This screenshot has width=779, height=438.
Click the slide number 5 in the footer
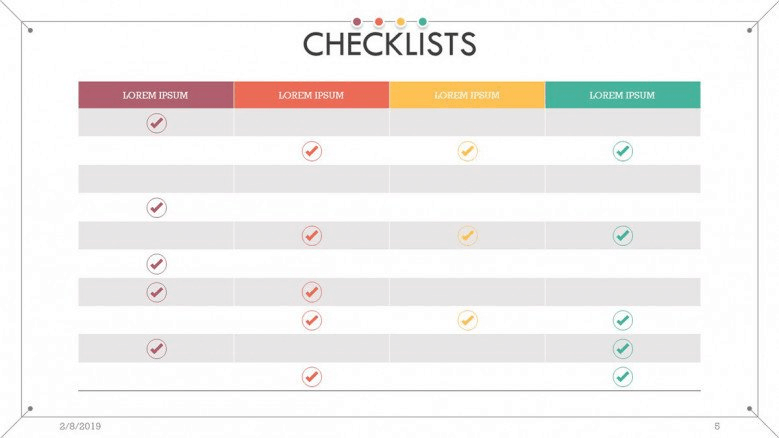pos(717,426)
